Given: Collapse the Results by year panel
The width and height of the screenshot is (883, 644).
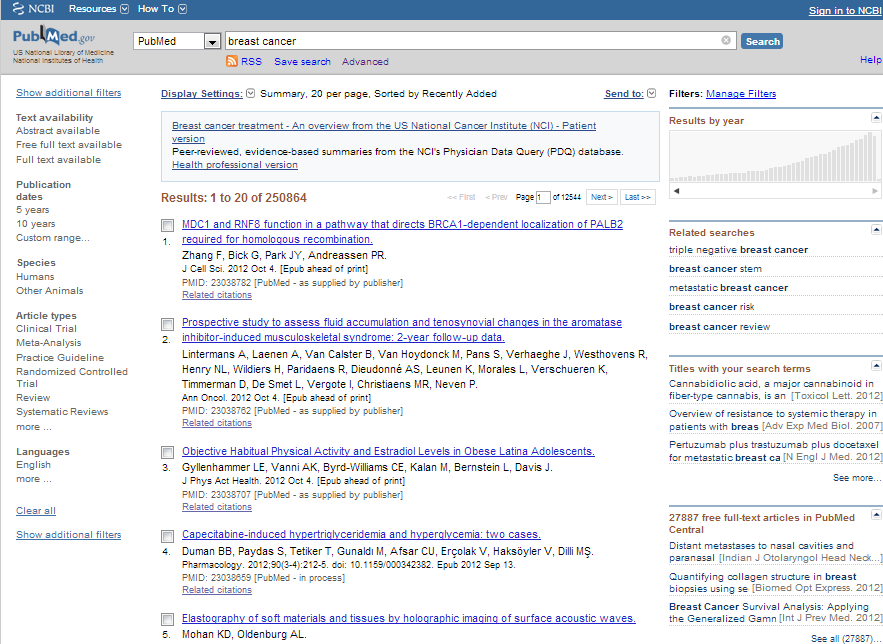Looking at the screenshot, I should [876, 117].
